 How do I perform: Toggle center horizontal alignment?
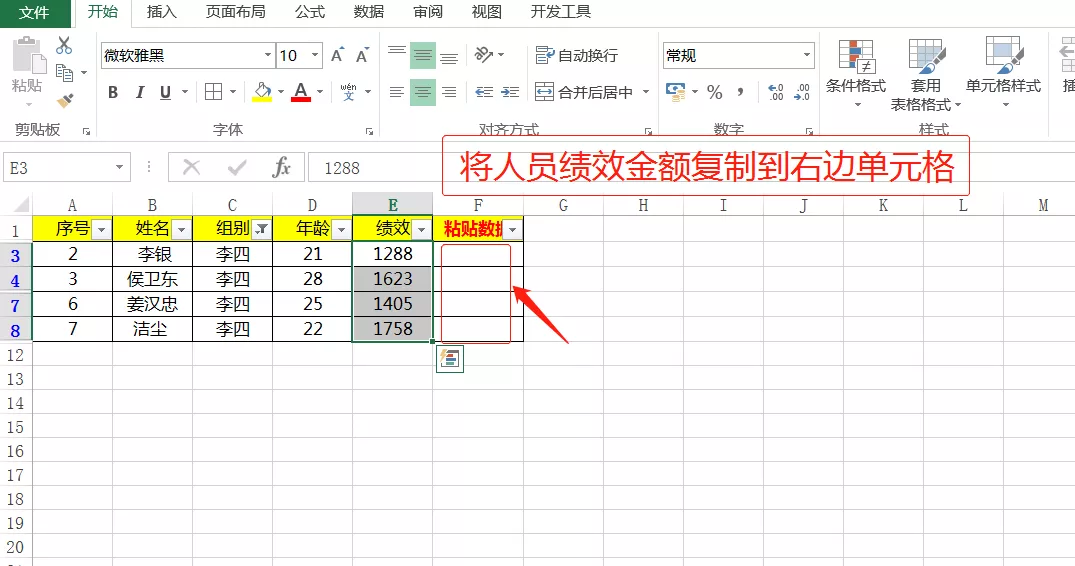point(423,92)
